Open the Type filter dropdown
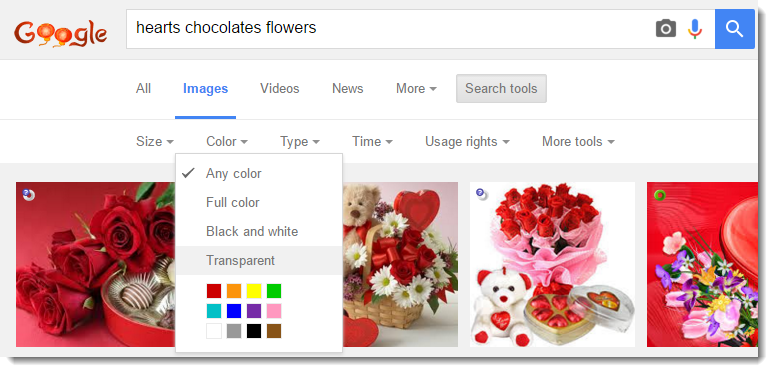 point(300,141)
